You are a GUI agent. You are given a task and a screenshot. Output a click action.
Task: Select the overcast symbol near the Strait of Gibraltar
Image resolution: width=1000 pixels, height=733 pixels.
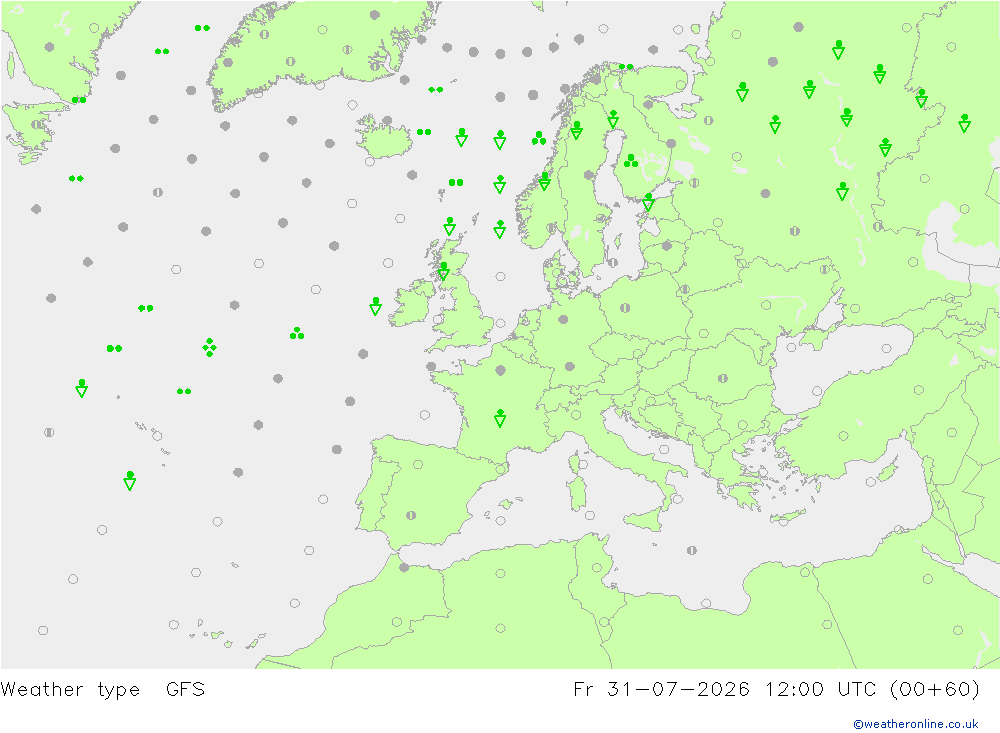point(404,567)
